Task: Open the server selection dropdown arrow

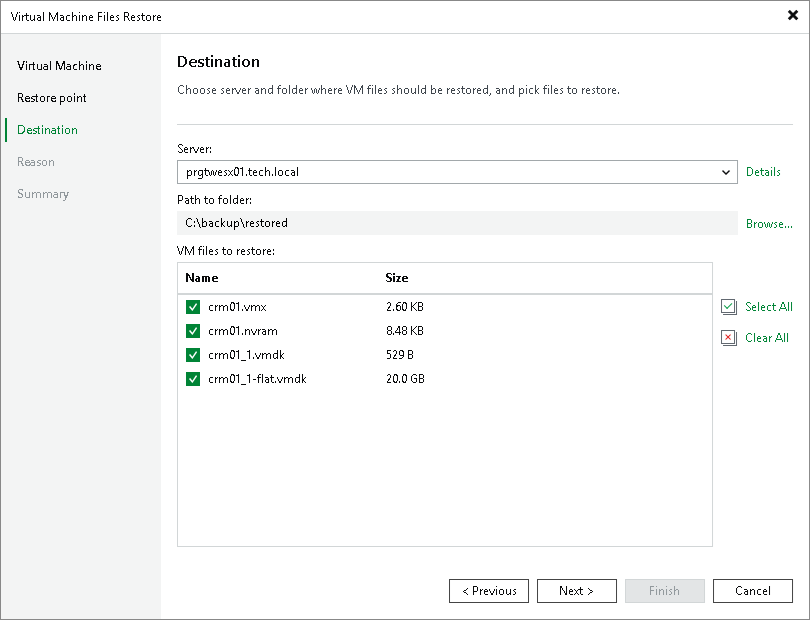Action: (727, 171)
